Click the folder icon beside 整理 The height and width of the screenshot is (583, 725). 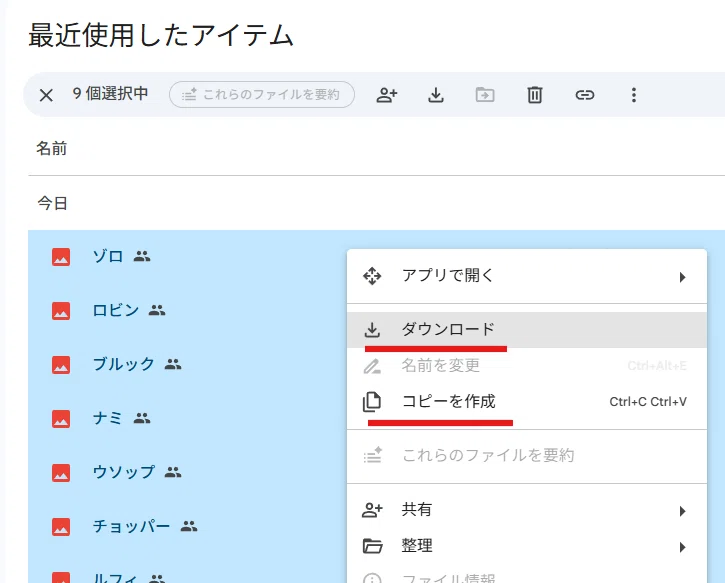tap(372, 546)
